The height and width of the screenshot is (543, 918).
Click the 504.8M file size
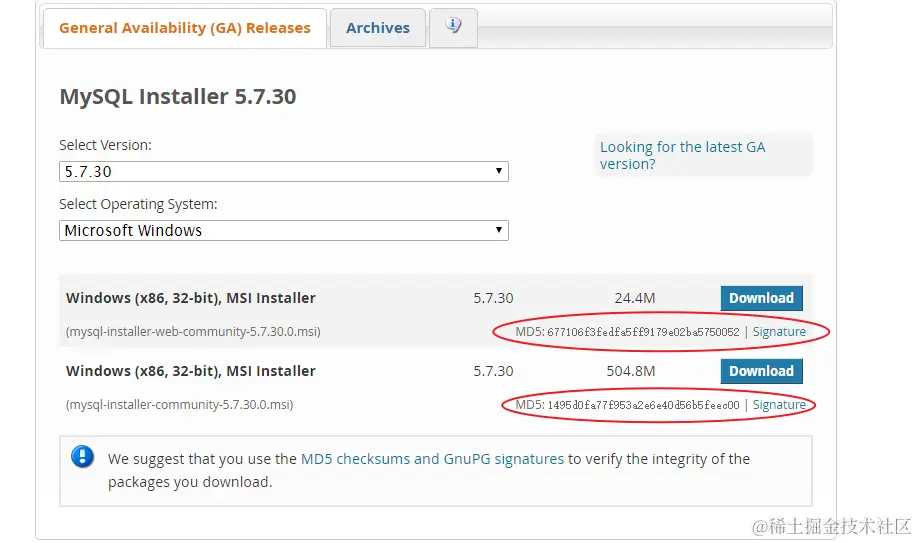[631, 371]
